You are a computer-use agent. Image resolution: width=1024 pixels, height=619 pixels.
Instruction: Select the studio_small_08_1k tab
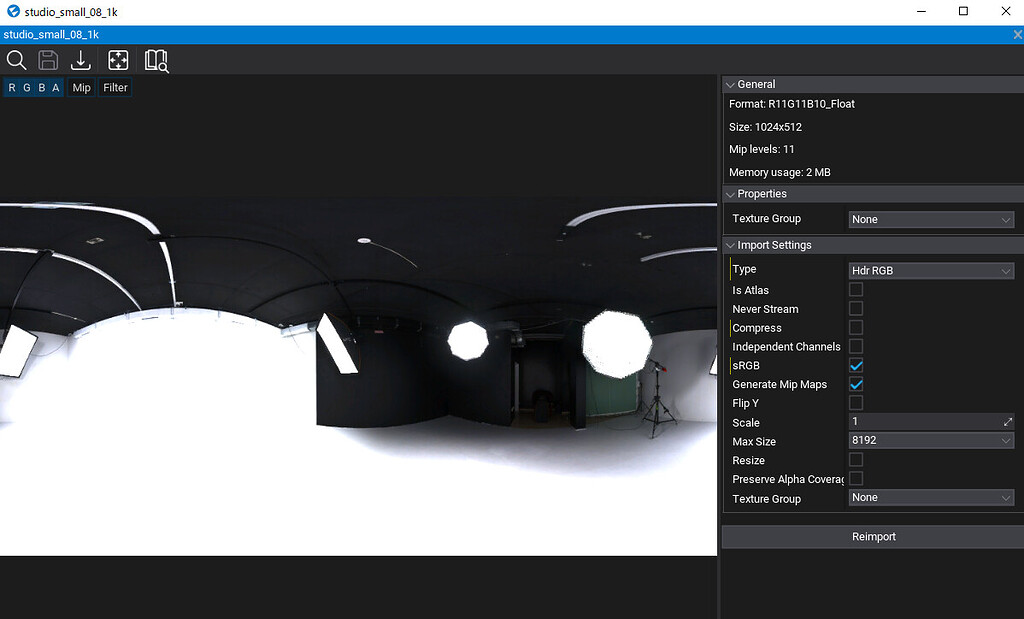point(51,33)
